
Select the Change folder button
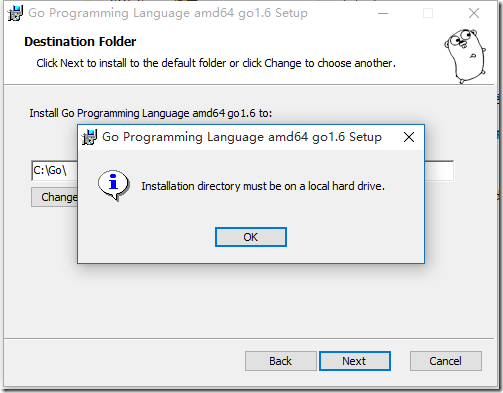point(55,197)
